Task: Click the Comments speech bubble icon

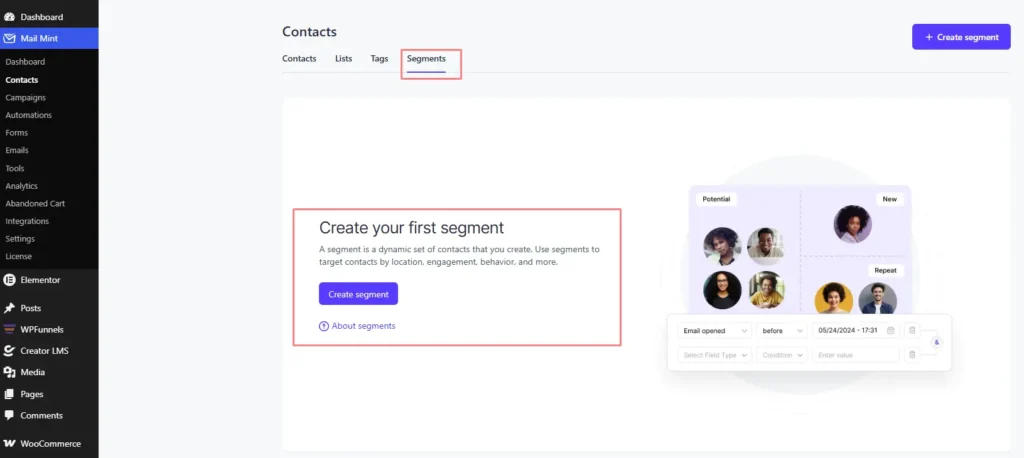Action: tap(9, 416)
